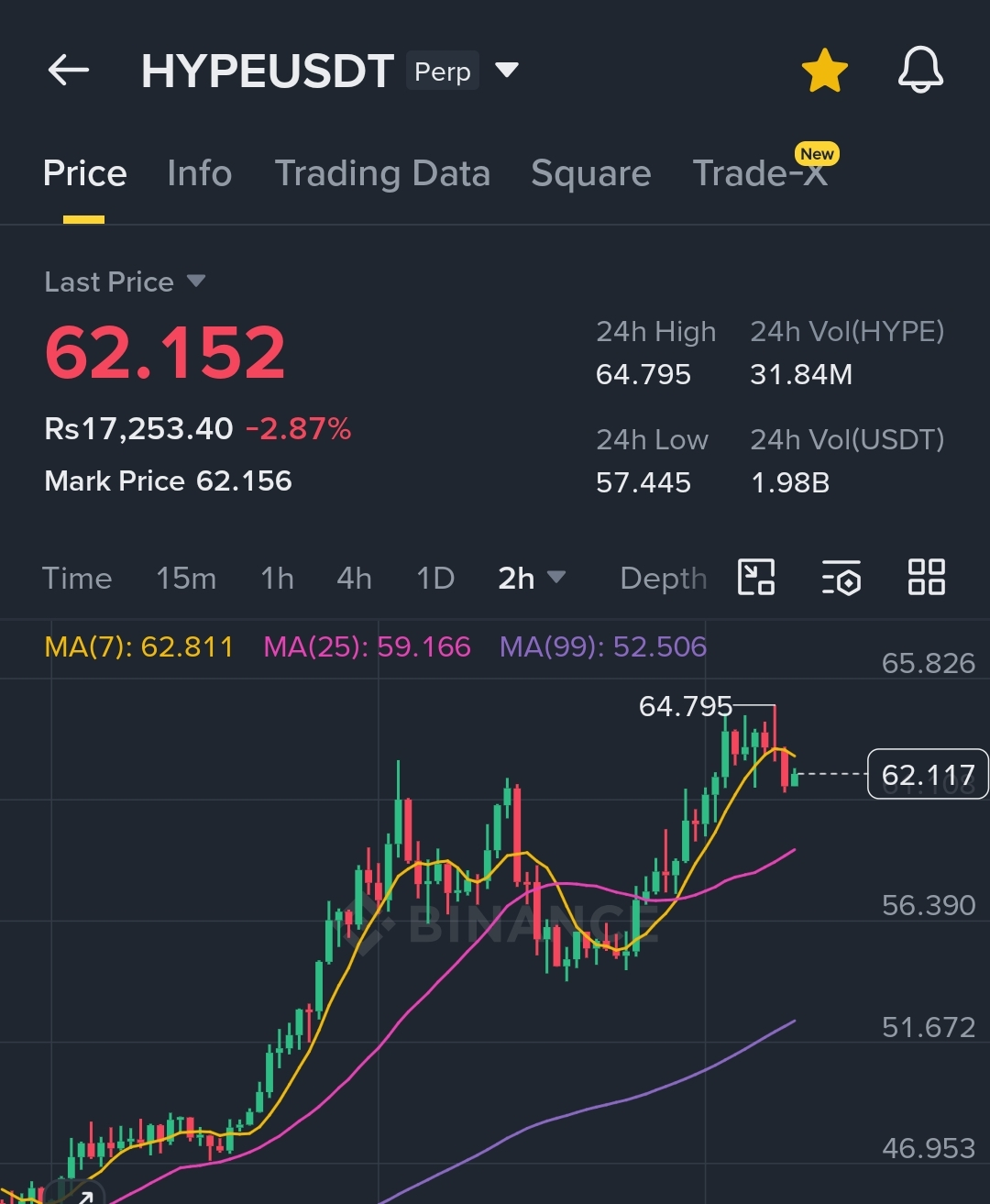This screenshot has width=990, height=1204.
Task: Expand the 2h interval dropdown
Action: point(532,579)
